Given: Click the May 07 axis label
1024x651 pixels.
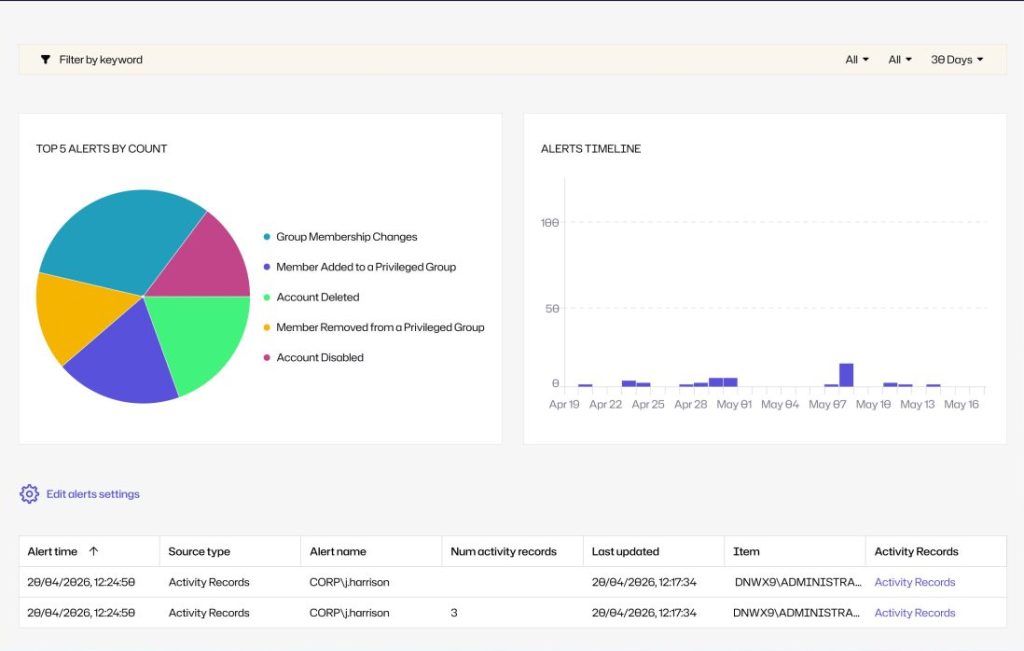Looking at the screenshot, I should click(x=827, y=404).
